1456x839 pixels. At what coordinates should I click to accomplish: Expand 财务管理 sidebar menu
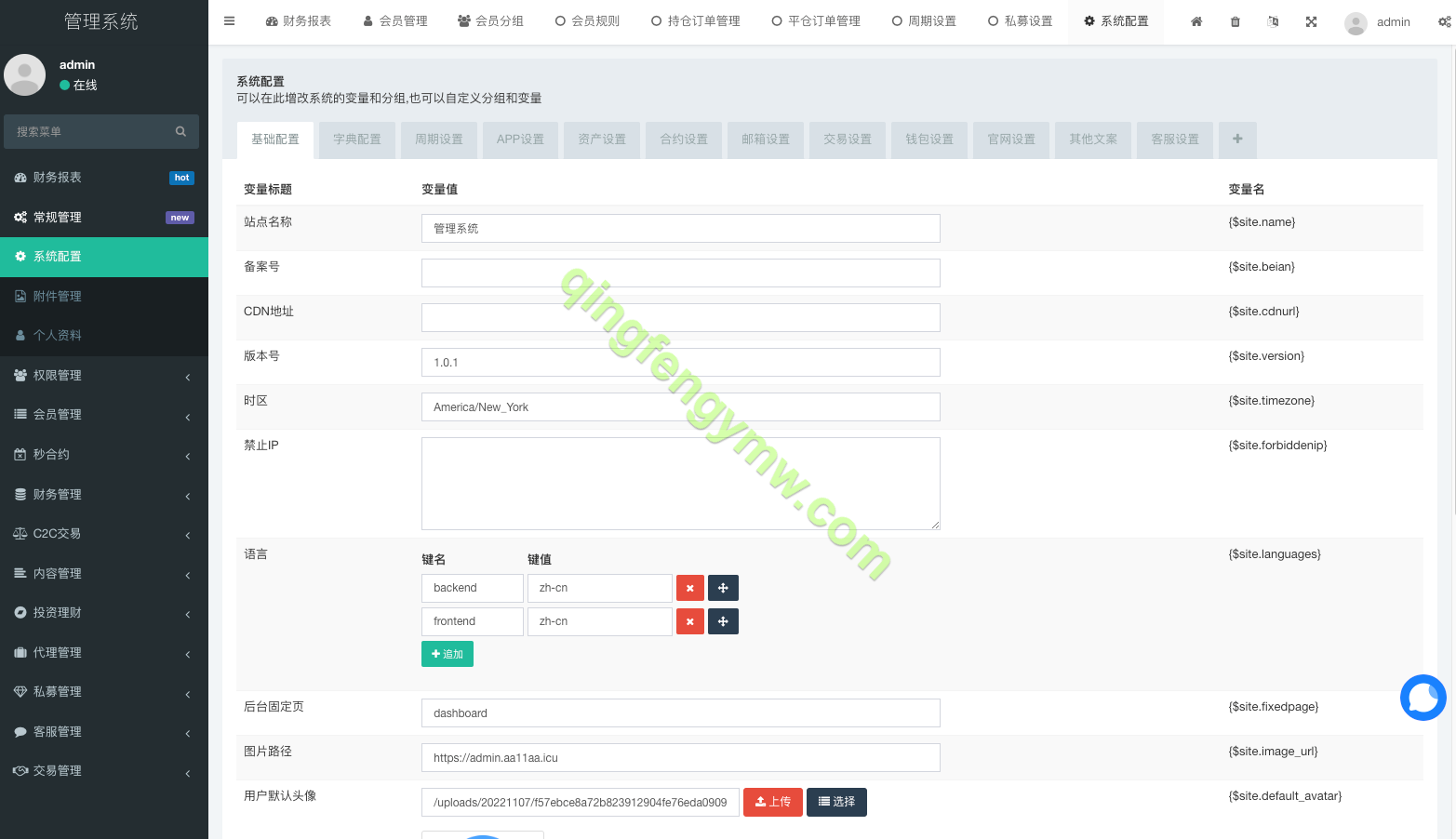coord(104,495)
